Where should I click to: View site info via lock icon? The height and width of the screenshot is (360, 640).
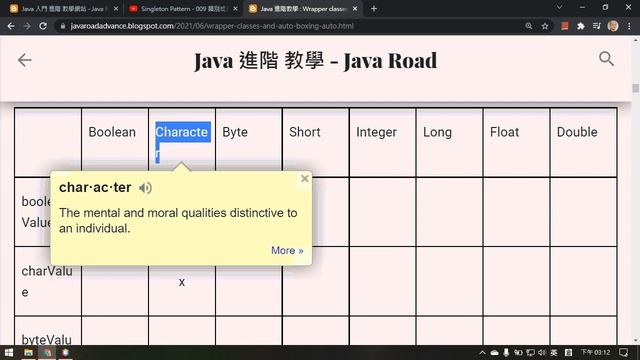coord(62,26)
